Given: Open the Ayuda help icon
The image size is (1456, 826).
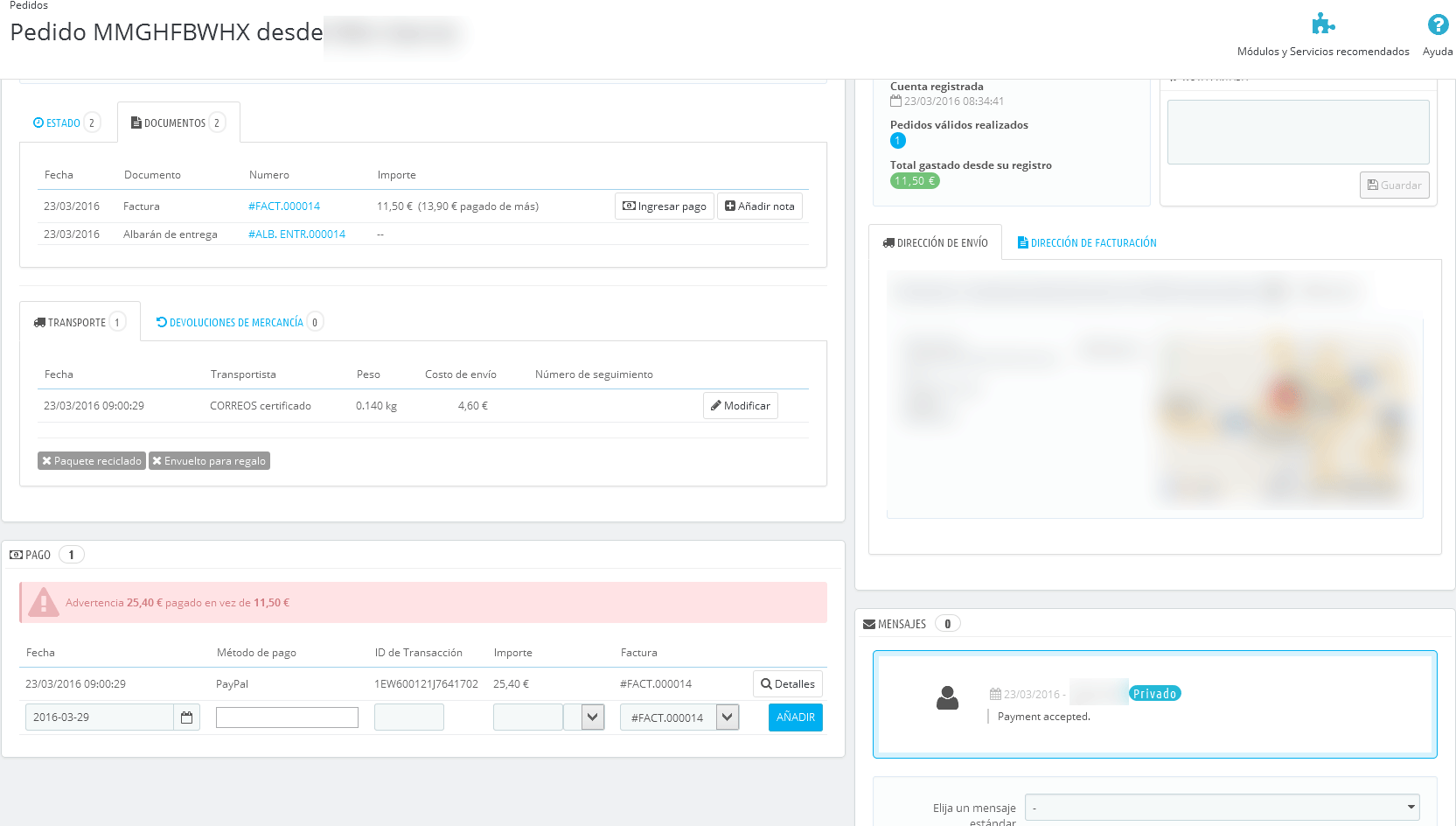Looking at the screenshot, I should click(1438, 24).
